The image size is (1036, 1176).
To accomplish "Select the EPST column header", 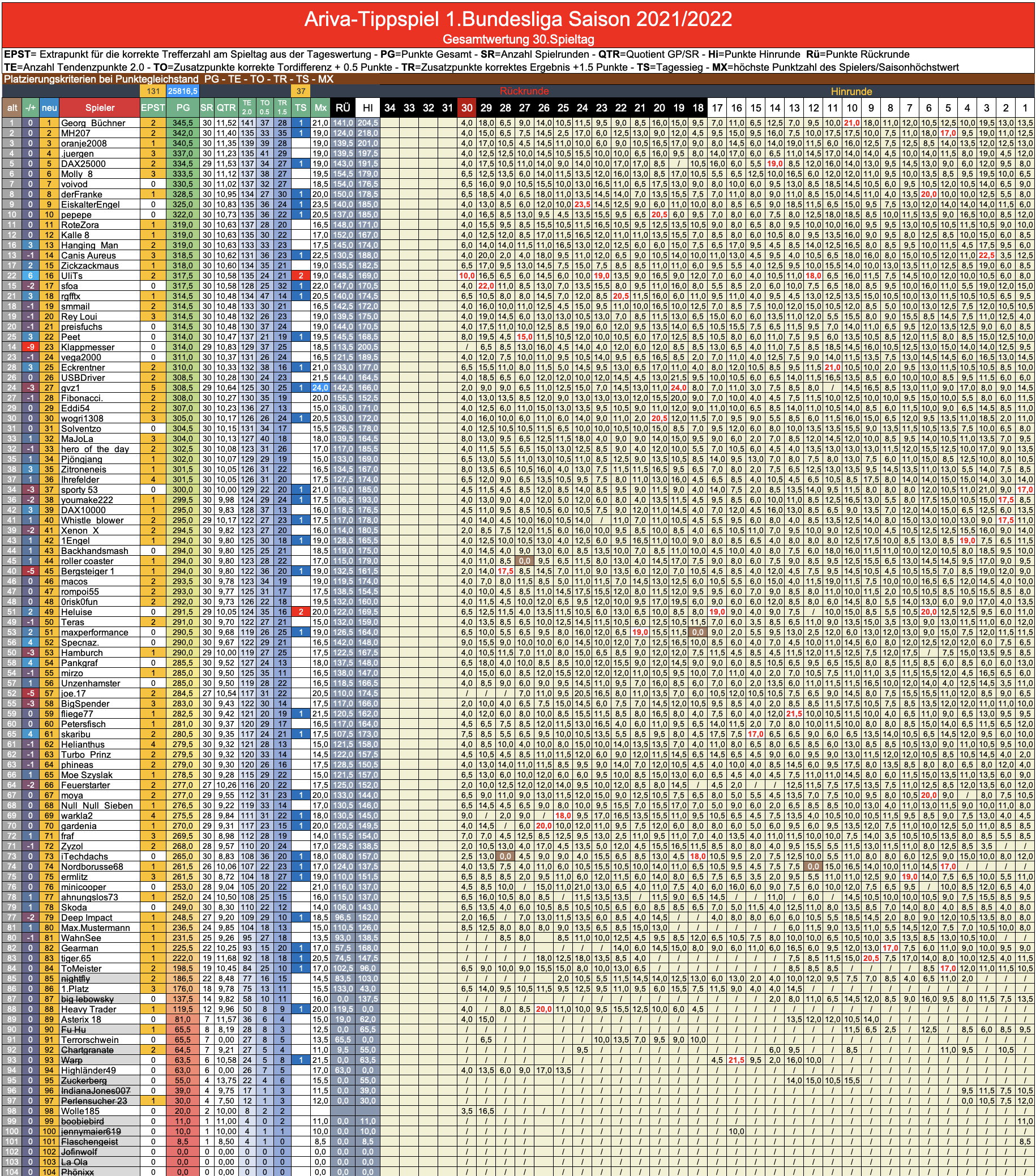I will coord(153,108).
